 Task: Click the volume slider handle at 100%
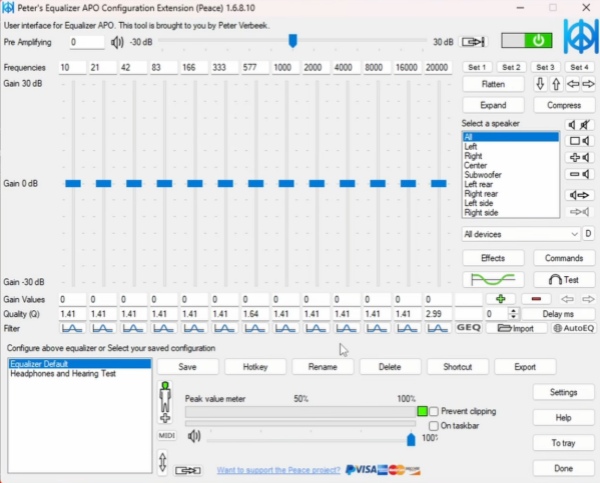pyautogui.click(x=411, y=439)
